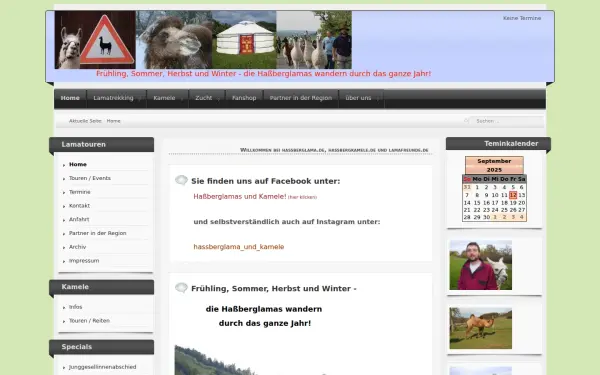Click the Teminkalender panel header
Screen dimensions: 600x375
pos(499,144)
